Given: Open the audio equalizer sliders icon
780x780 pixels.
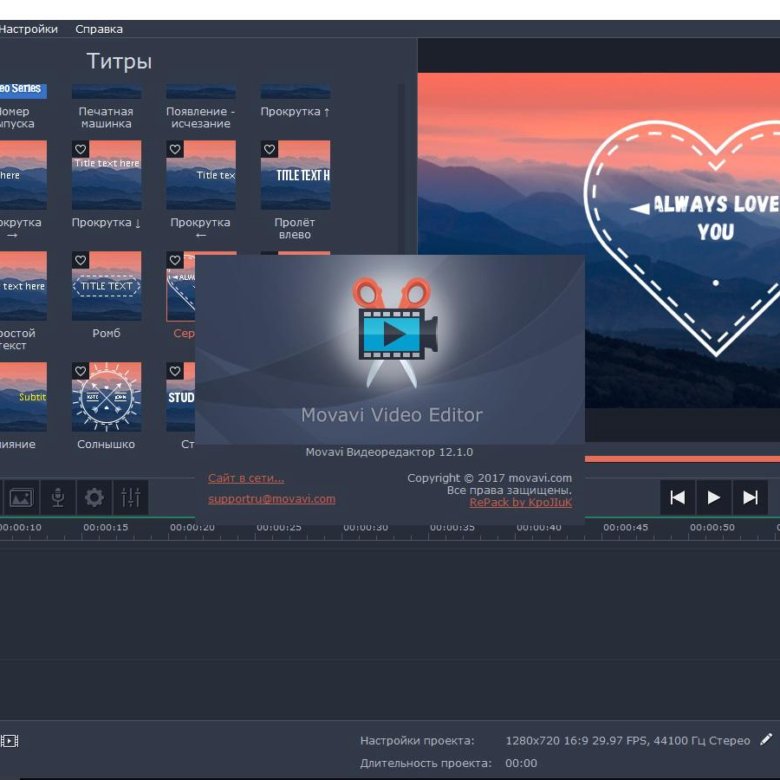Looking at the screenshot, I should pyautogui.click(x=130, y=497).
